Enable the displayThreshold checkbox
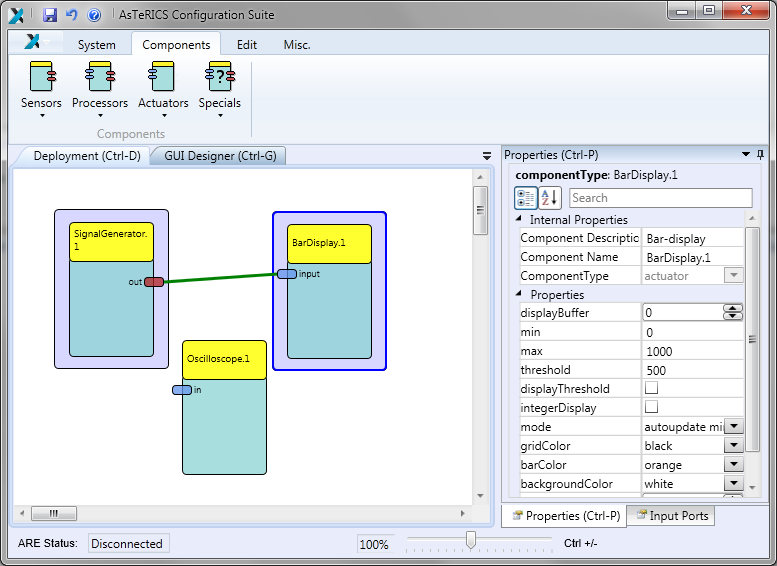777x566 pixels. (651, 388)
